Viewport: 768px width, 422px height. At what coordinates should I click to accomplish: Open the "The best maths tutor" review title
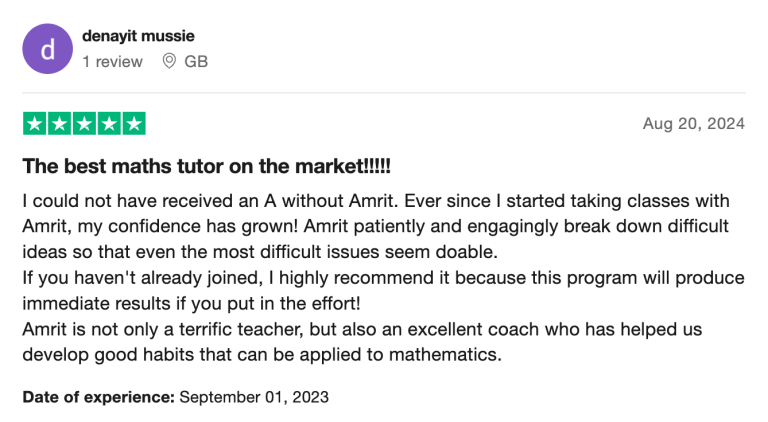tap(208, 165)
